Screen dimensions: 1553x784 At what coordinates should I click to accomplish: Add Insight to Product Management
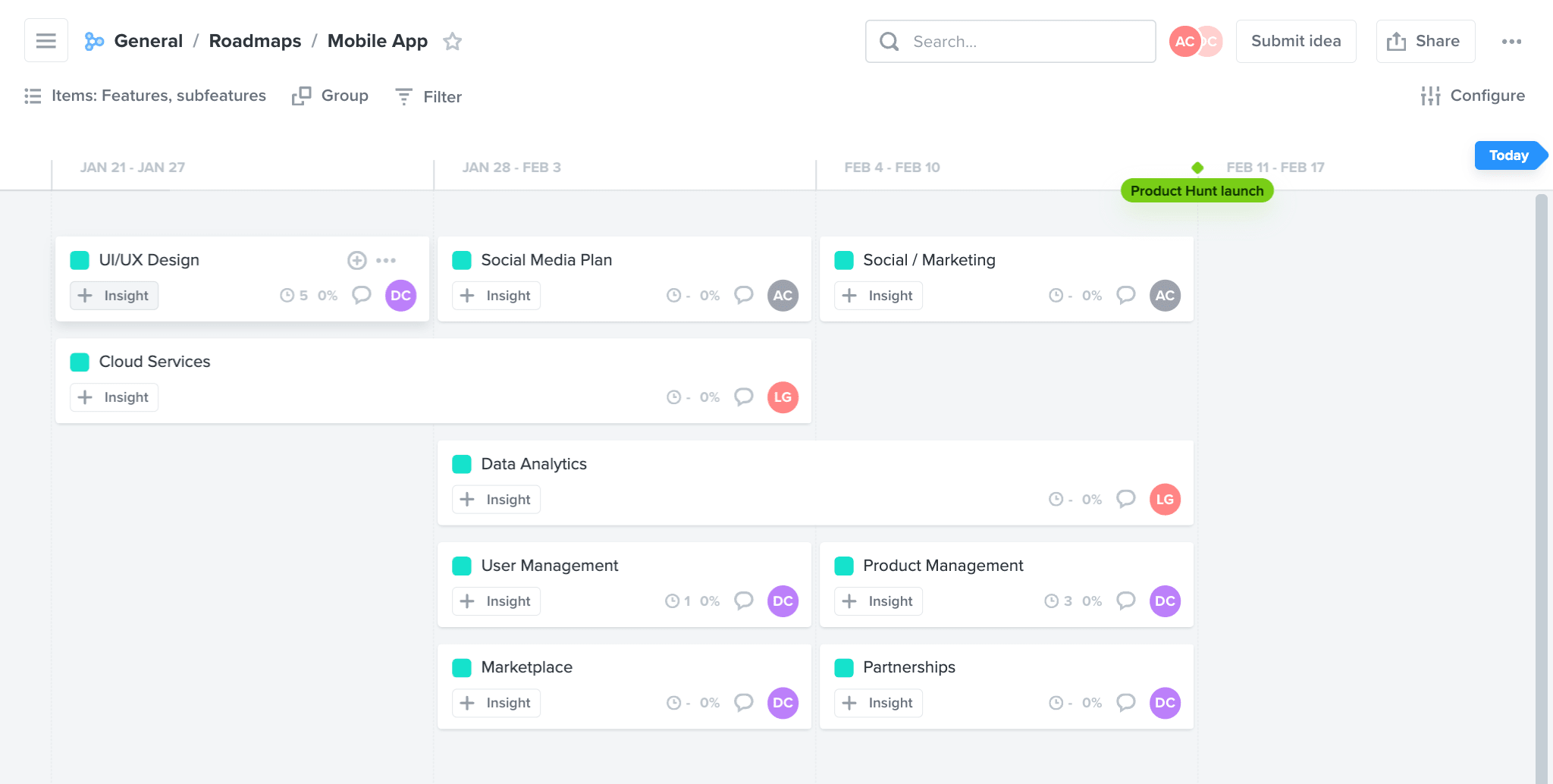pyautogui.click(x=879, y=601)
